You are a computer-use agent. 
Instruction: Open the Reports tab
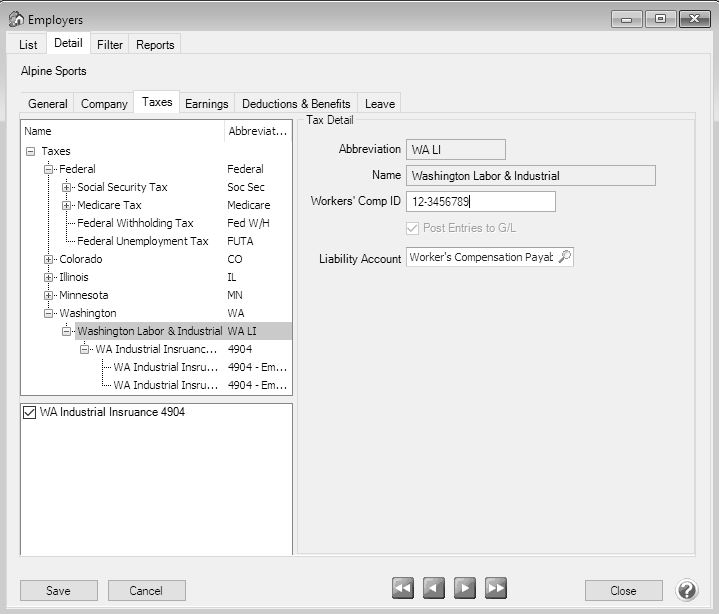pos(155,44)
